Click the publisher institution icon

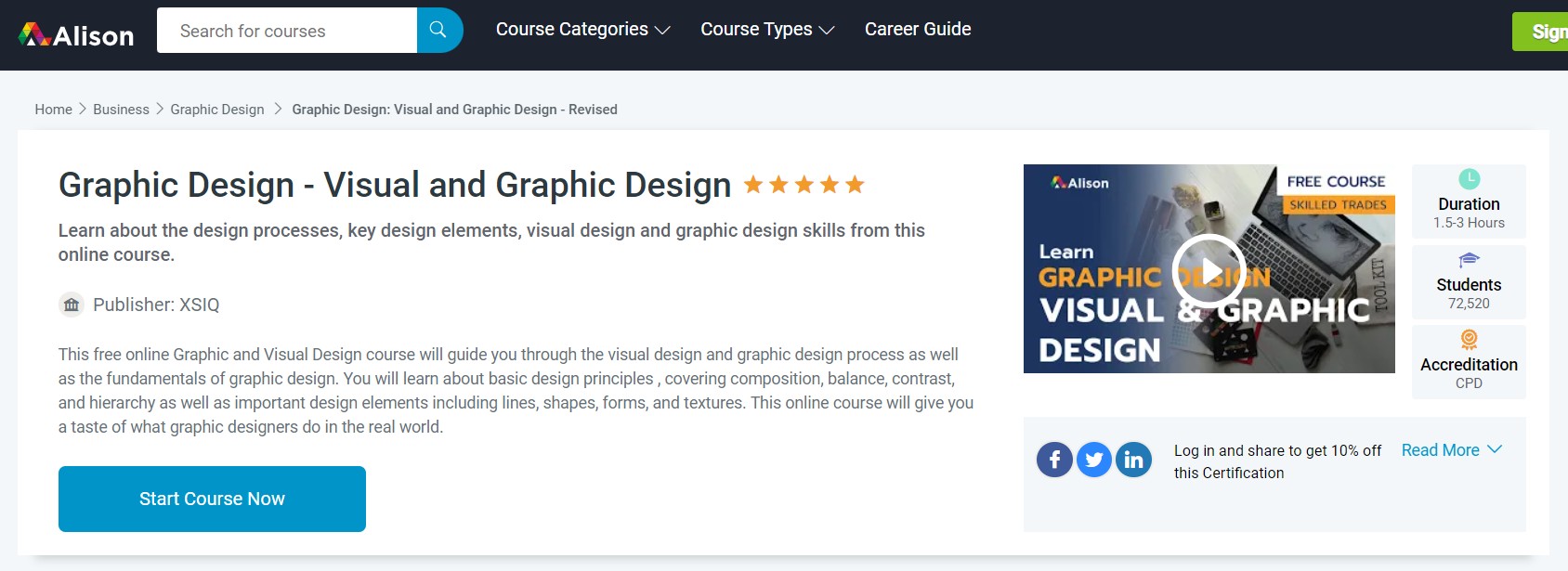pos(72,305)
